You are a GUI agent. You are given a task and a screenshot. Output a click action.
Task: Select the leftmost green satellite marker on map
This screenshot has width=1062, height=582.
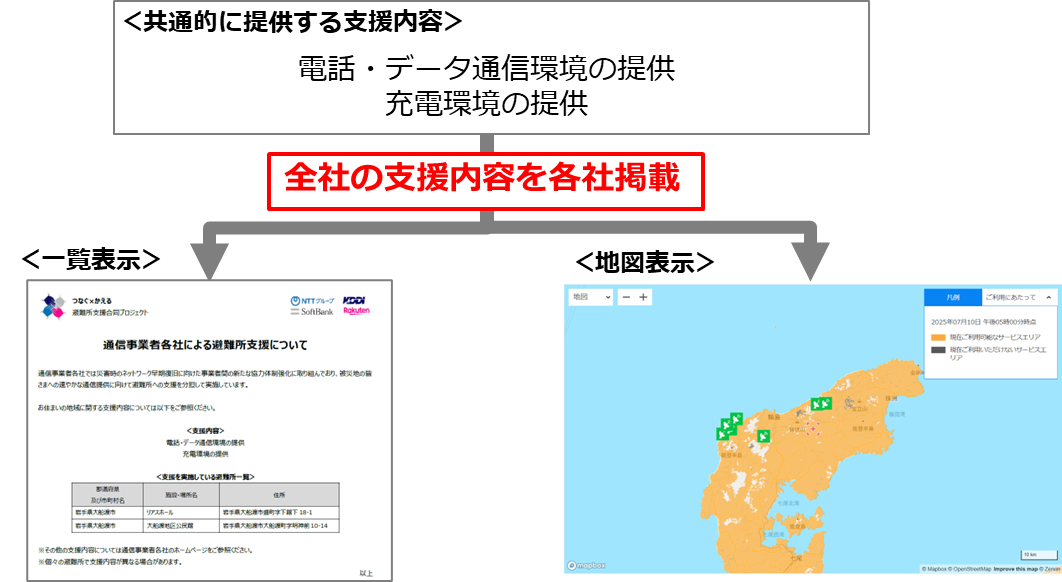point(722,433)
